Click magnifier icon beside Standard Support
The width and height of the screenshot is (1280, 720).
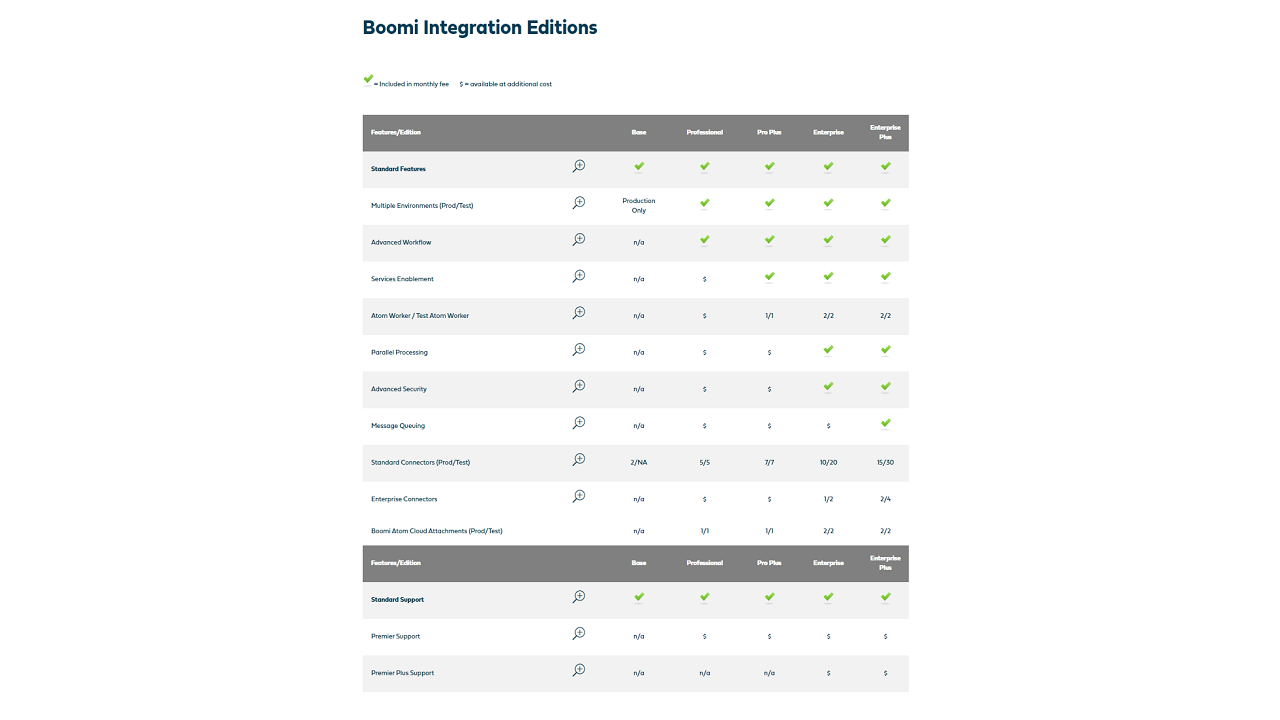(x=579, y=597)
